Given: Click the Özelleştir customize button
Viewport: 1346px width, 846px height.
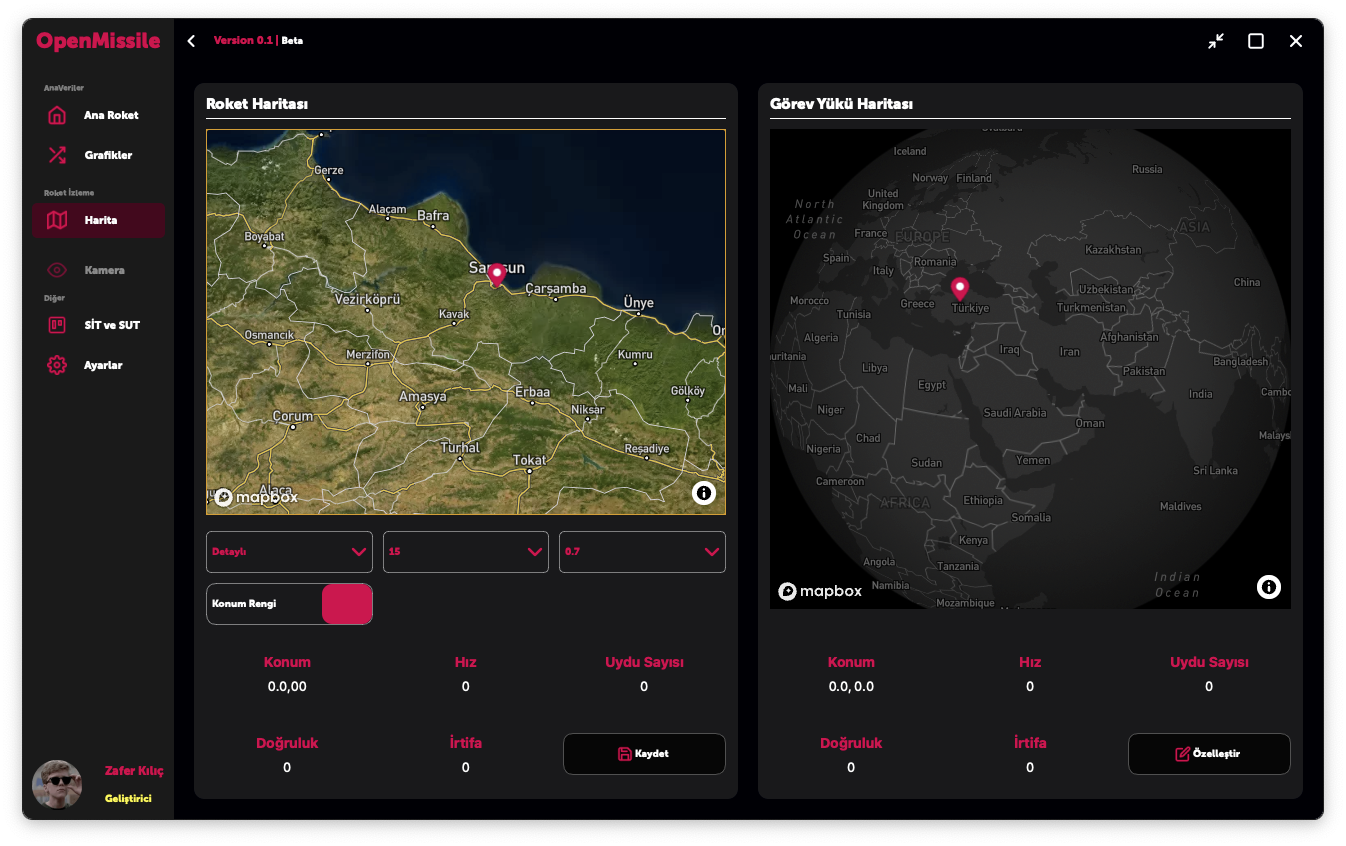Looking at the screenshot, I should coord(1209,754).
